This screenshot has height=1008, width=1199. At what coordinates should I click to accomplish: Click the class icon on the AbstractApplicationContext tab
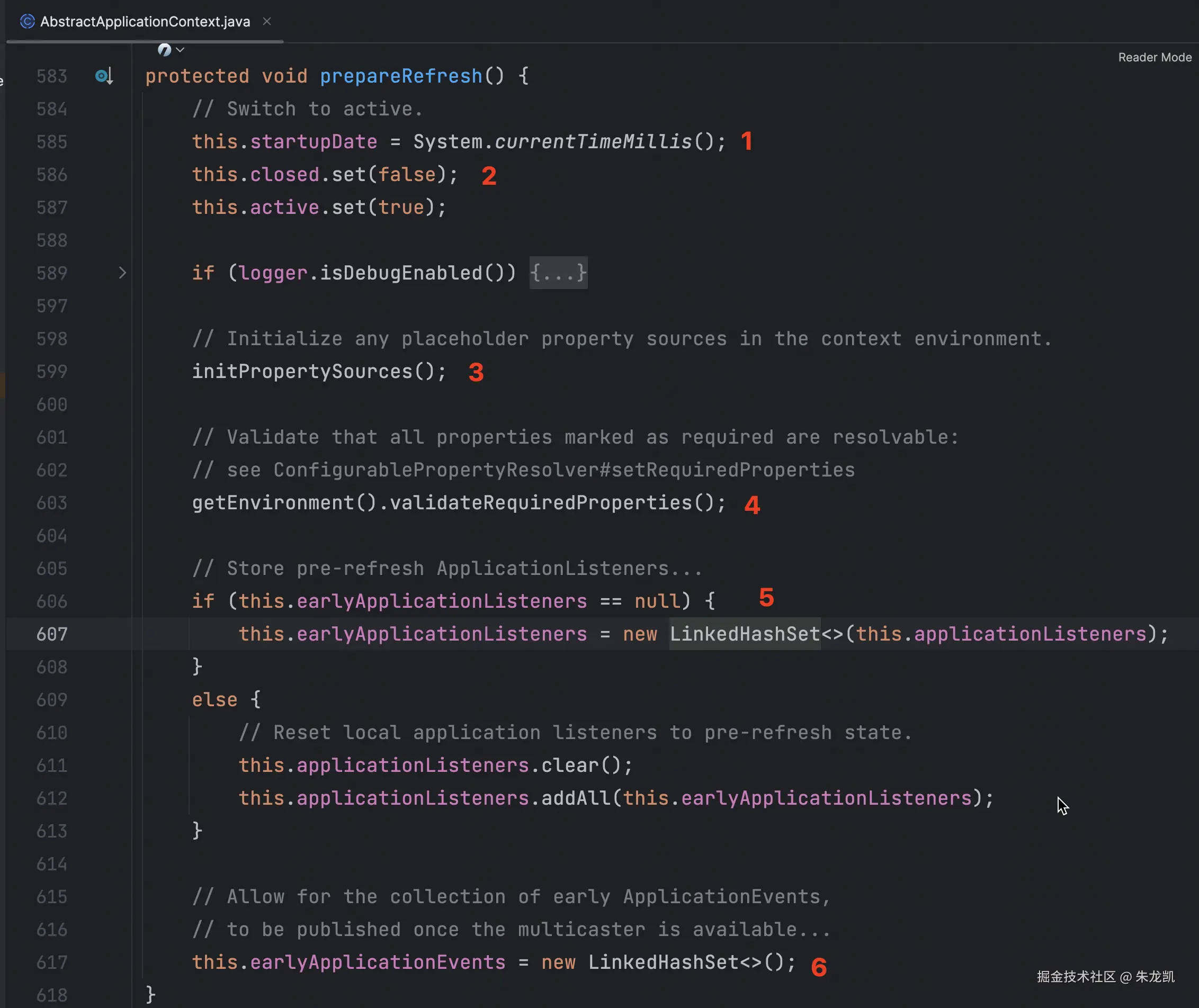pyautogui.click(x=27, y=22)
